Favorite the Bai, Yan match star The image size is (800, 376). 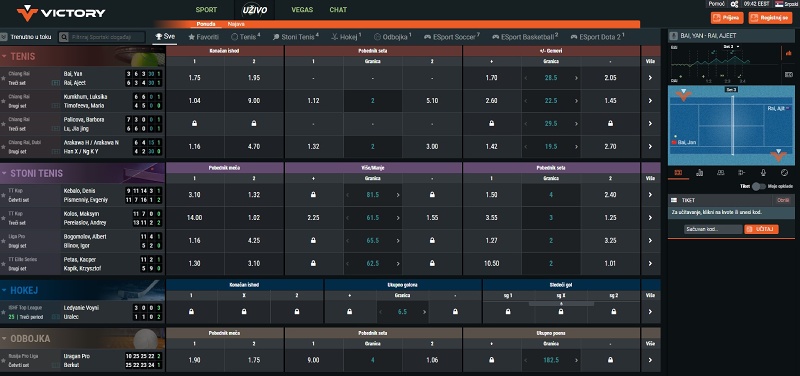pos(4,78)
